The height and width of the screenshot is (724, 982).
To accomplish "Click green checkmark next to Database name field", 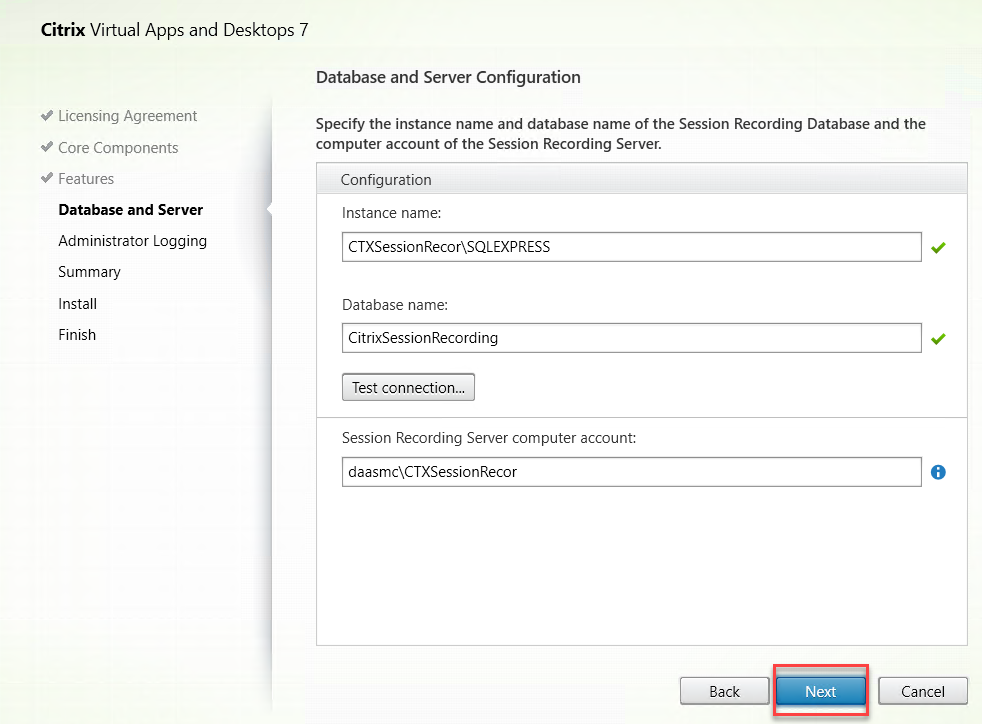I will pos(938,339).
